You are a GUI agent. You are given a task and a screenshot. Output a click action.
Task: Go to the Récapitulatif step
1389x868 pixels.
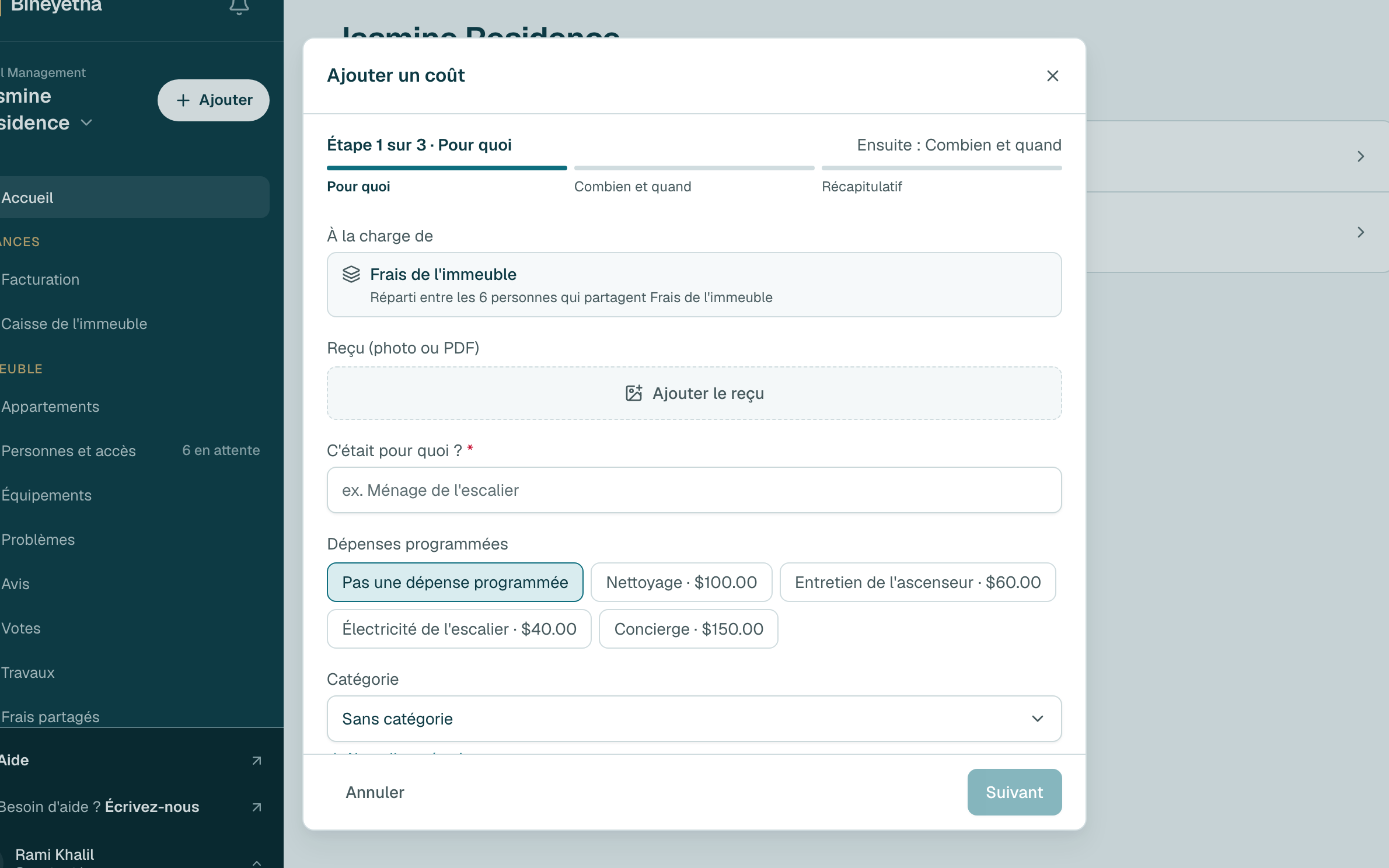coord(862,187)
